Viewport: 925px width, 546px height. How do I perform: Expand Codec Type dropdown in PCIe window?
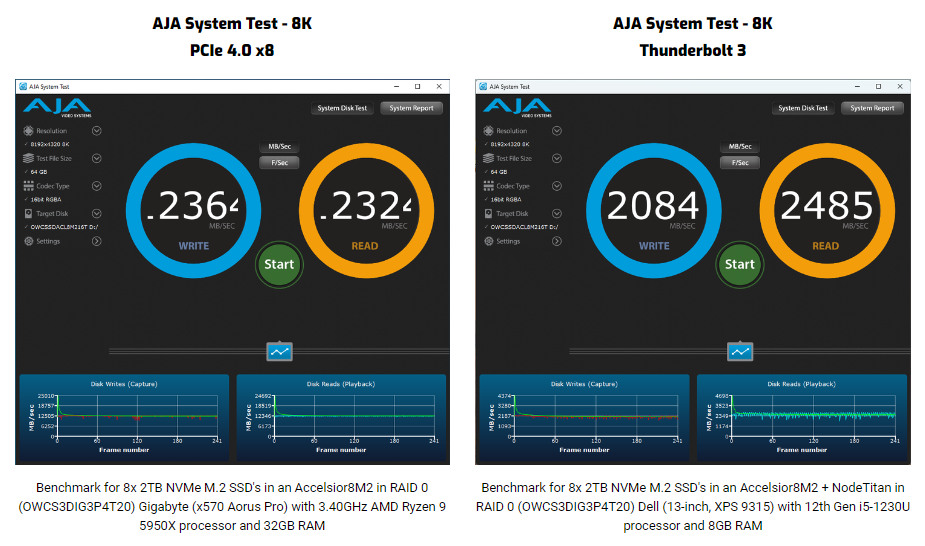97,186
